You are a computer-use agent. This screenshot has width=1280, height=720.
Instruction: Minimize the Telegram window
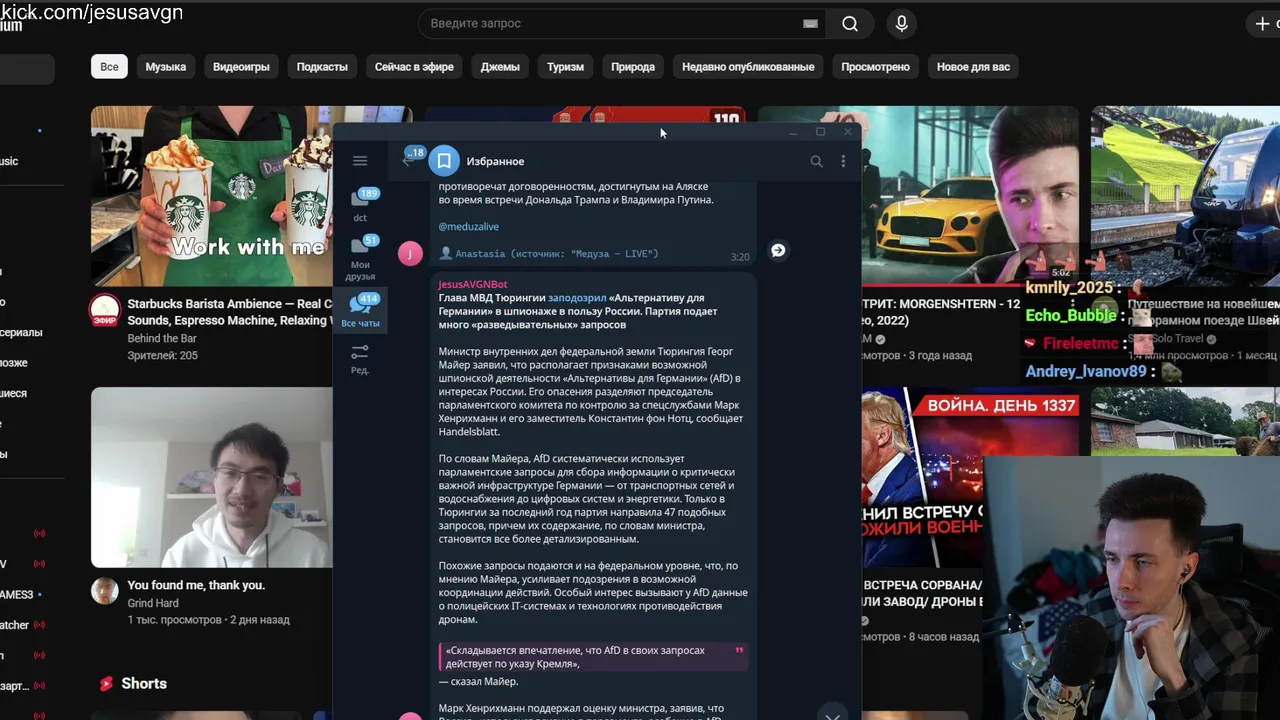pos(793,132)
